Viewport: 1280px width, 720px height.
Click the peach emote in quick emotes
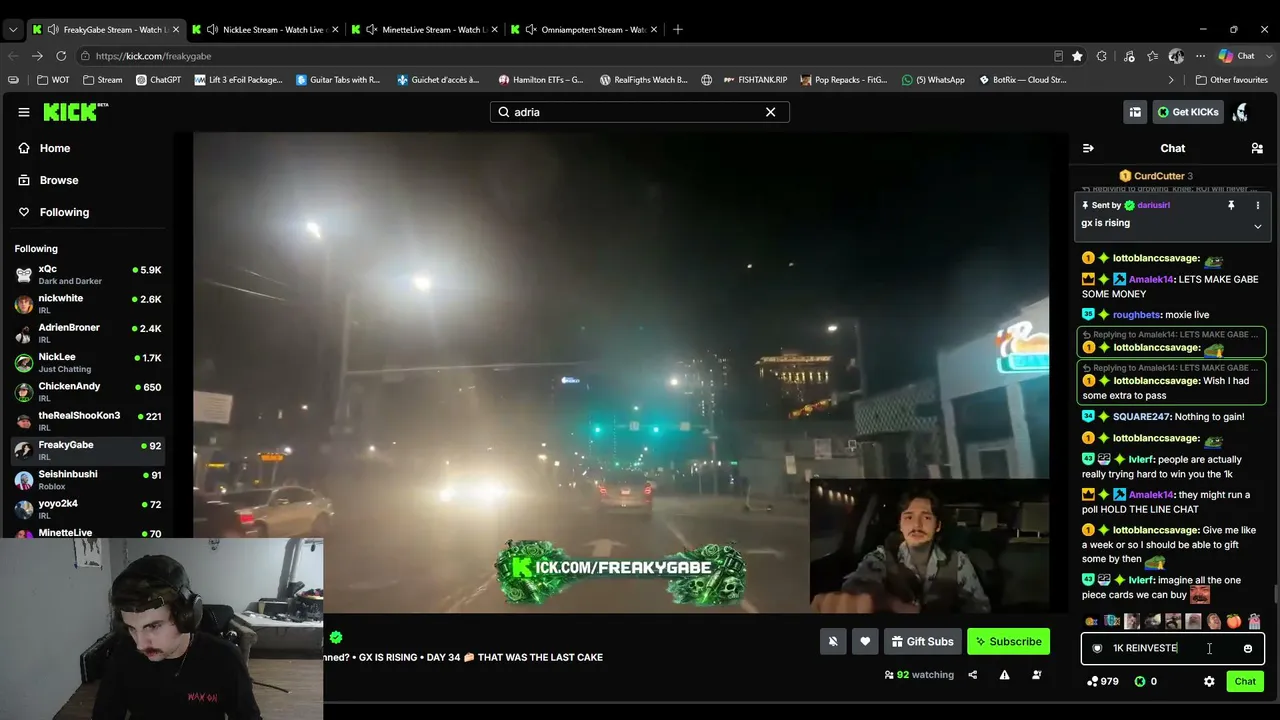1234,622
